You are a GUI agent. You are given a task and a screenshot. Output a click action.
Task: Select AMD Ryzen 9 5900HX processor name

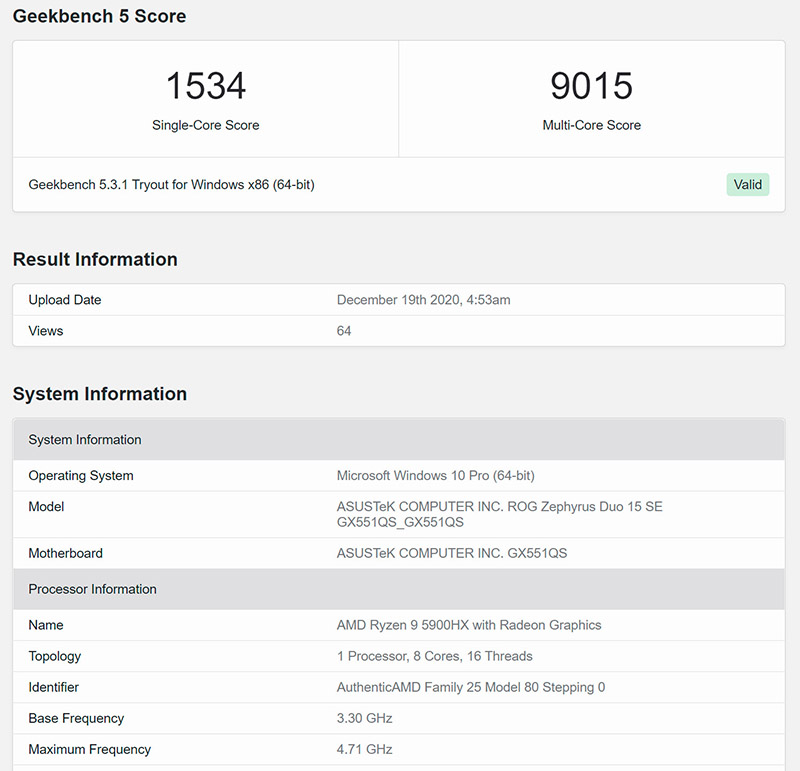click(x=469, y=625)
